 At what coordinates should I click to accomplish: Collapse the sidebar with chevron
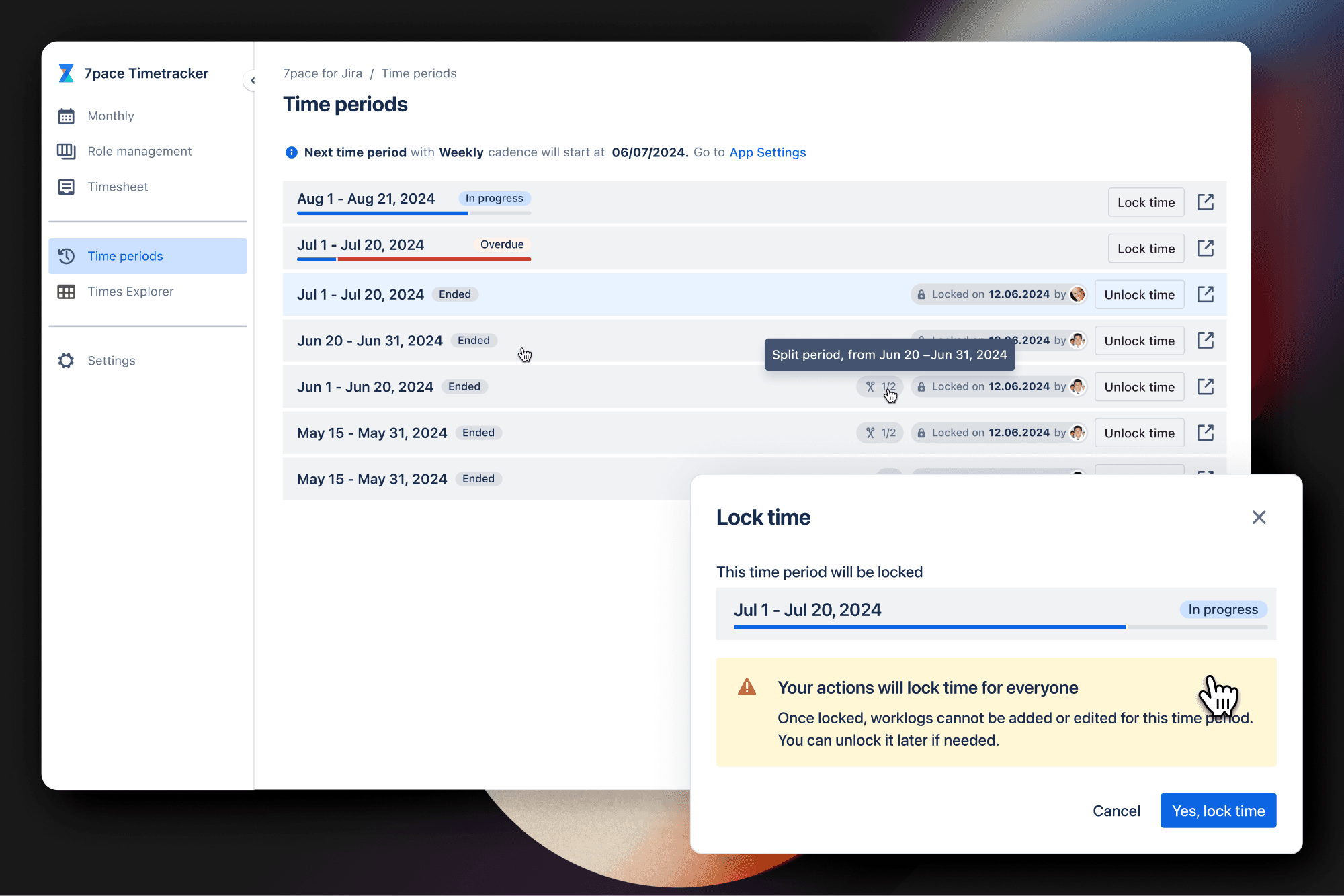coord(252,81)
